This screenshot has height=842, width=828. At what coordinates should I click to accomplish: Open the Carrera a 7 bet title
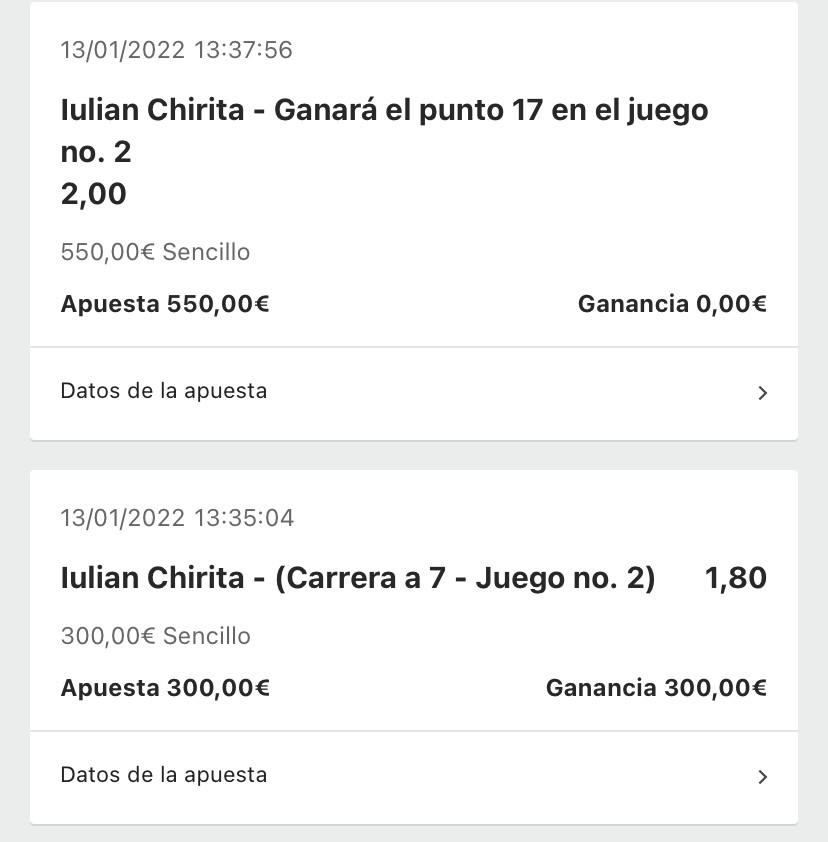click(358, 578)
